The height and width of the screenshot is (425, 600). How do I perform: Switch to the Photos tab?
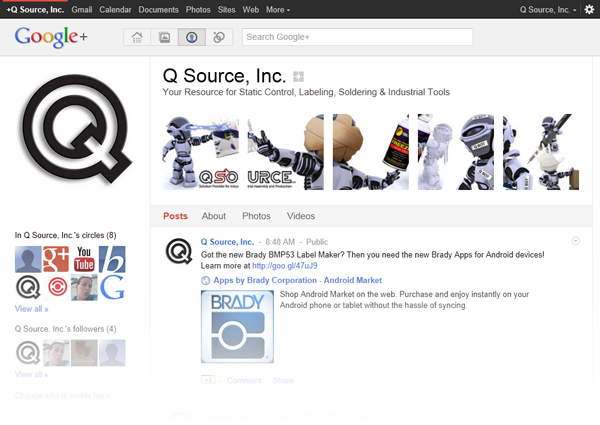point(256,216)
